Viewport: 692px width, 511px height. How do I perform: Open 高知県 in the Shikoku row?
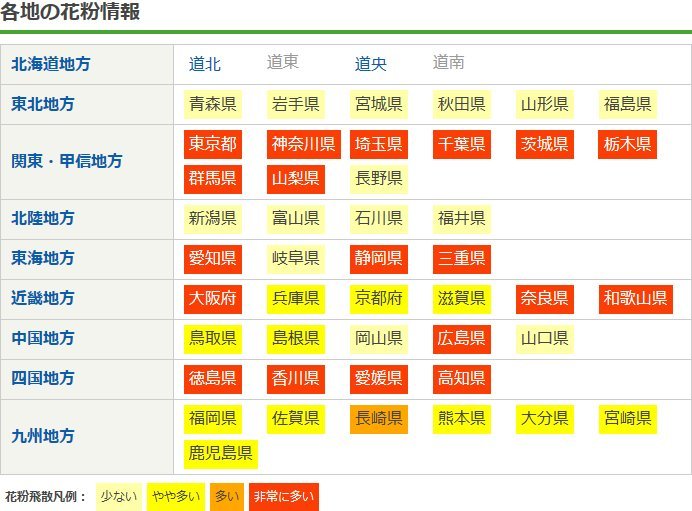point(462,378)
